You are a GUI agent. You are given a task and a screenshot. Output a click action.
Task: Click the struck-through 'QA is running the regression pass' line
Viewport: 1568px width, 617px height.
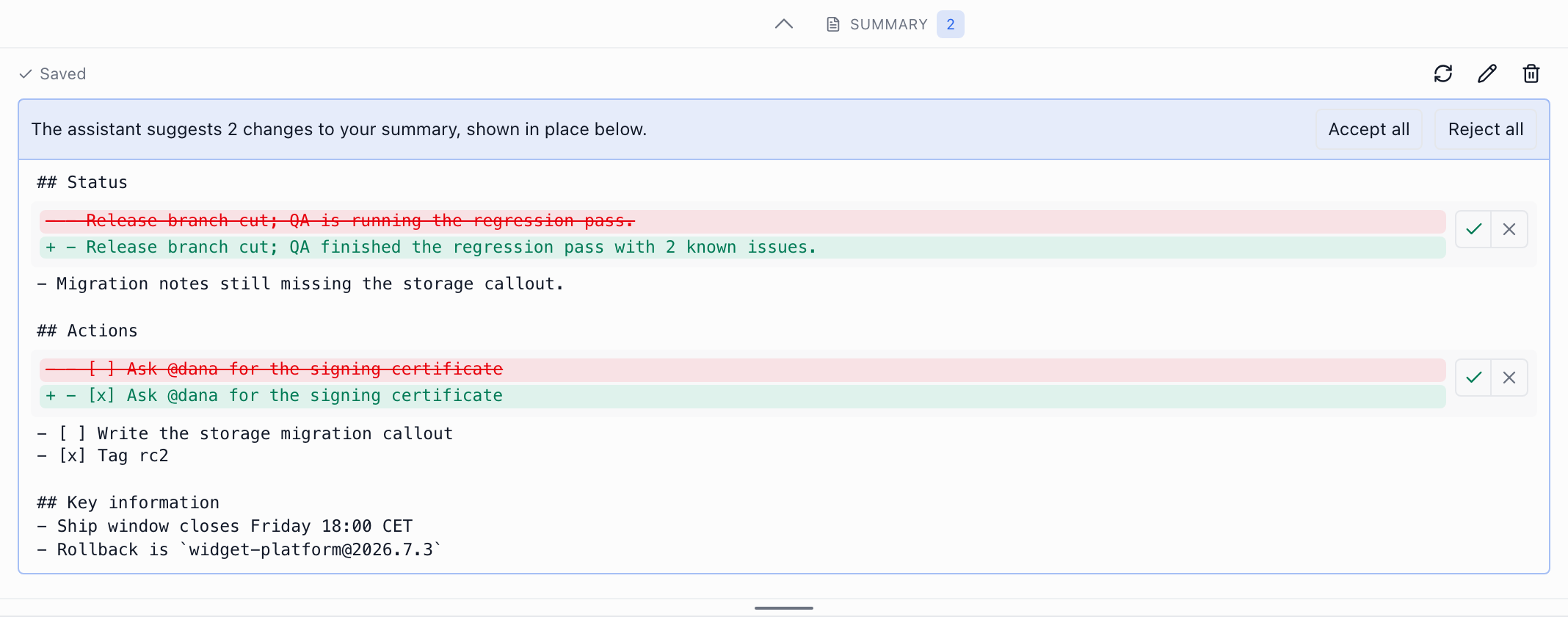click(743, 221)
